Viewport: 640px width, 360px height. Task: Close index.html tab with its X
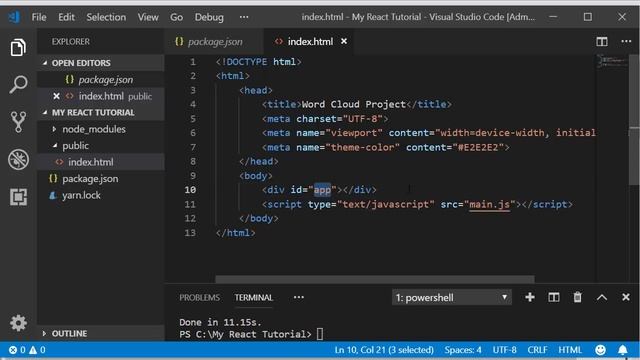pos(344,41)
